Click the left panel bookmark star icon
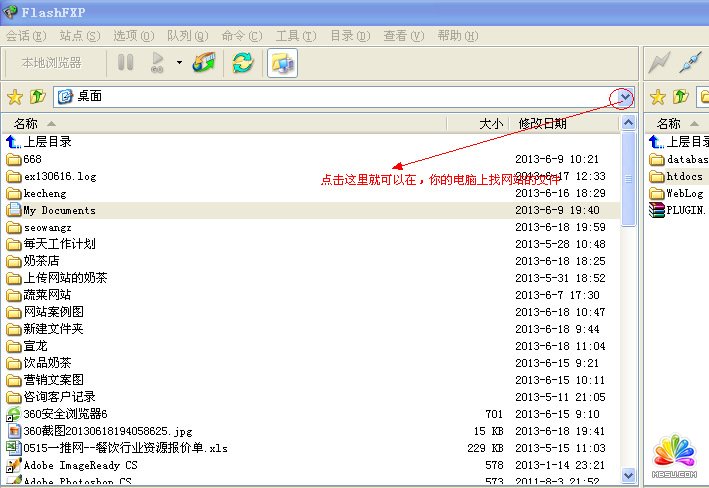Screen dimensions: 709x488 (x=15, y=97)
